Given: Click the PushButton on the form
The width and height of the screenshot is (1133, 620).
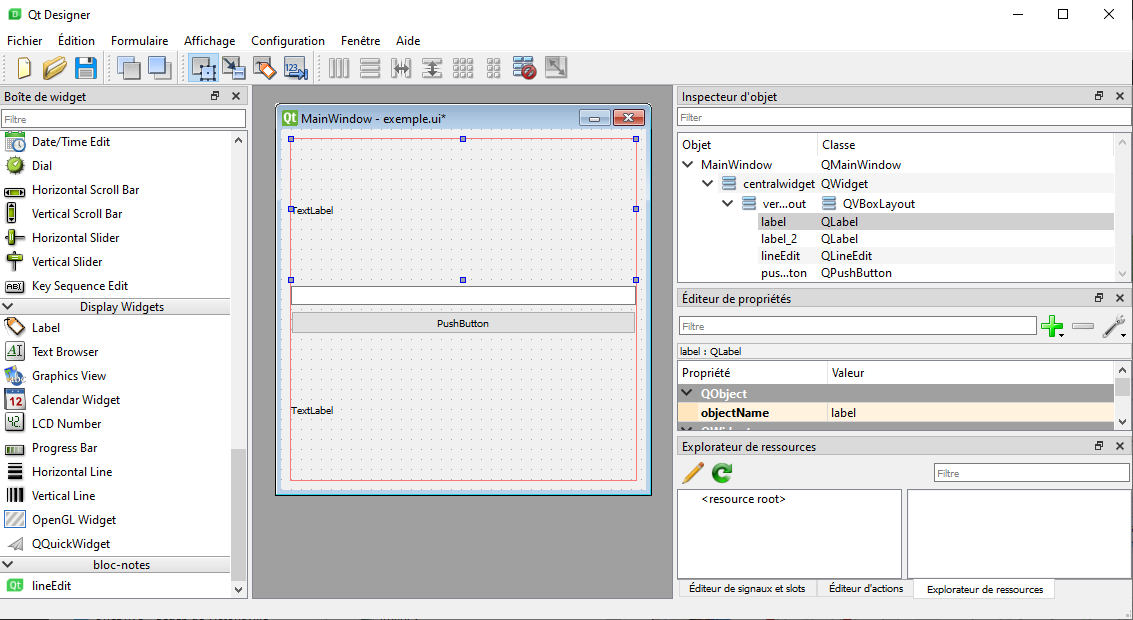Looking at the screenshot, I should click(463, 323).
